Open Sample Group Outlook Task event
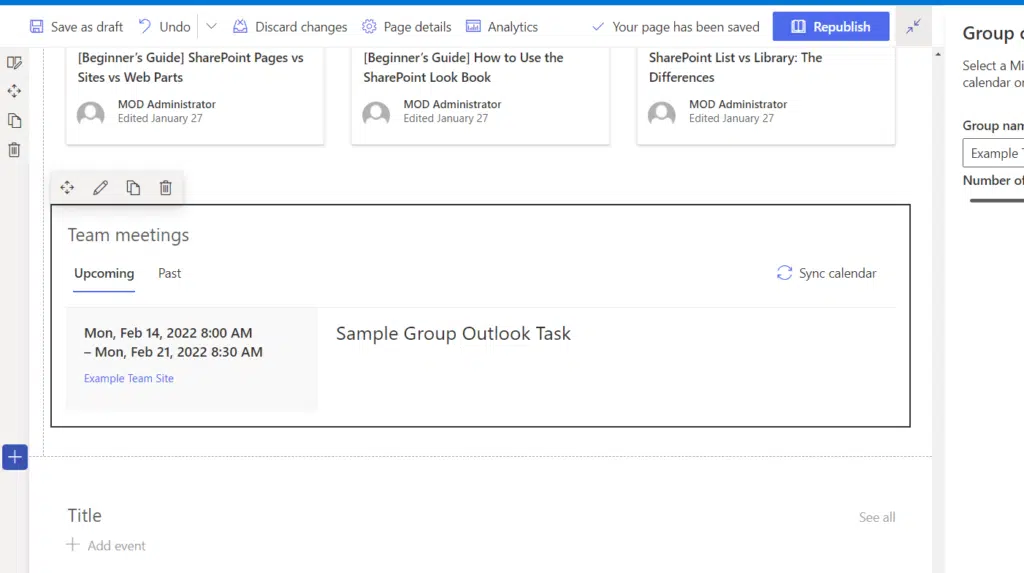 click(453, 333)
